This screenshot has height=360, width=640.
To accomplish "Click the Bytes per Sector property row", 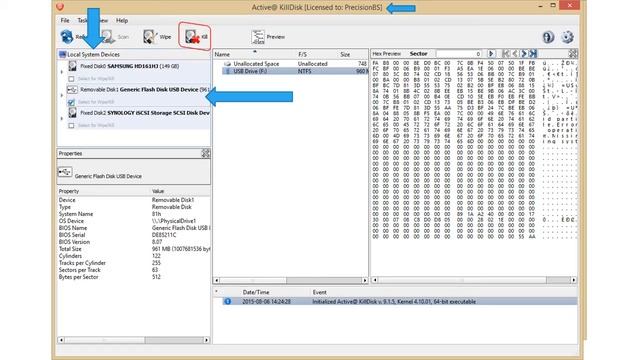I will [x=134, y=277].
